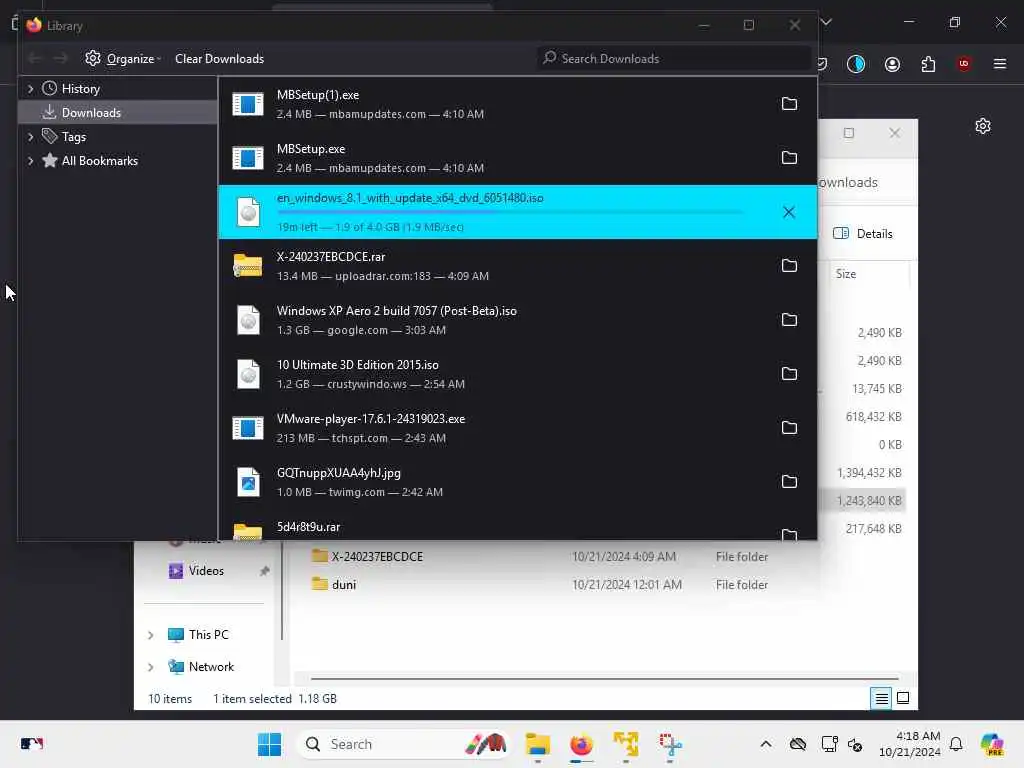Click the X-240237EBCDCE.rar archive icon
Image resolution: width=1024 pixels, height=768 pixels.
(x=248, y=266)
